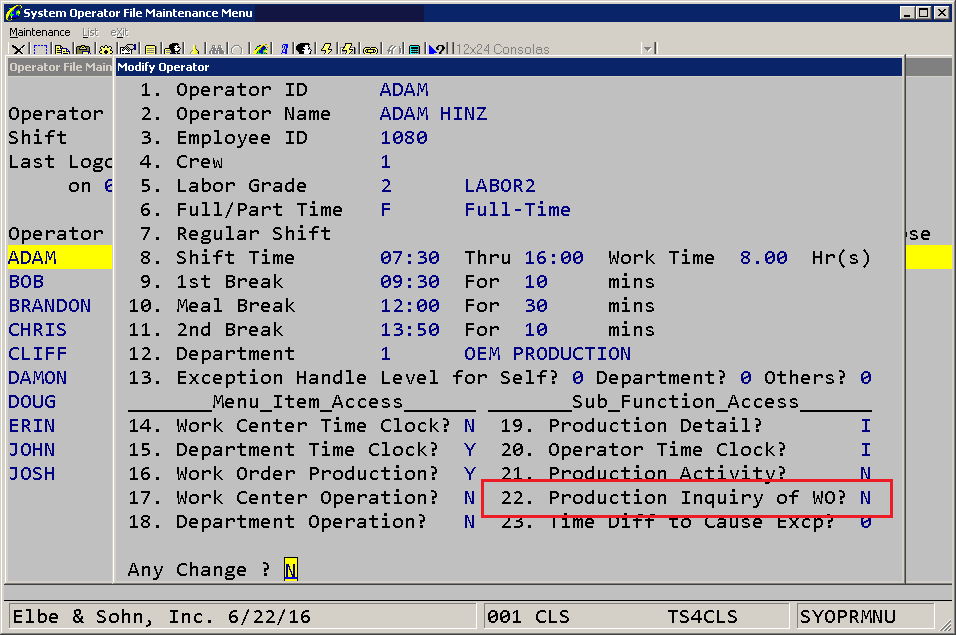Select operator ERIN in the list
Screen dimensions: 956x635
(x=32, y=425)
